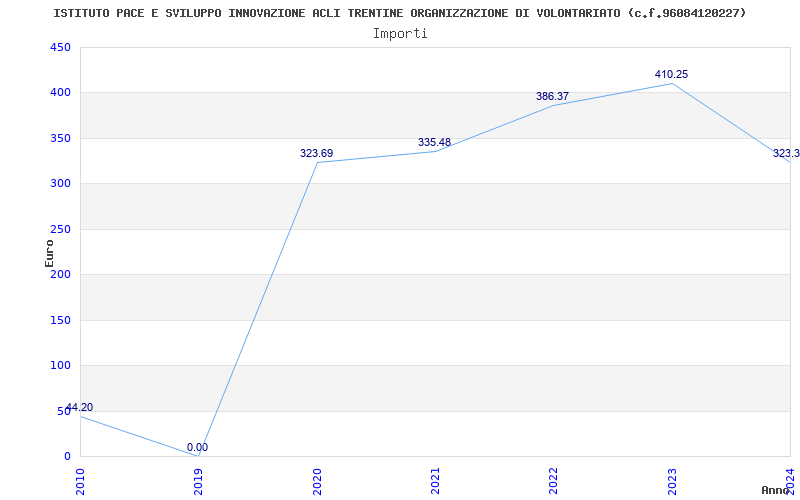Viewport: 800px width, 500px height.
Task: Click the x-axis year 2021
Action: (x=435, y=481)
